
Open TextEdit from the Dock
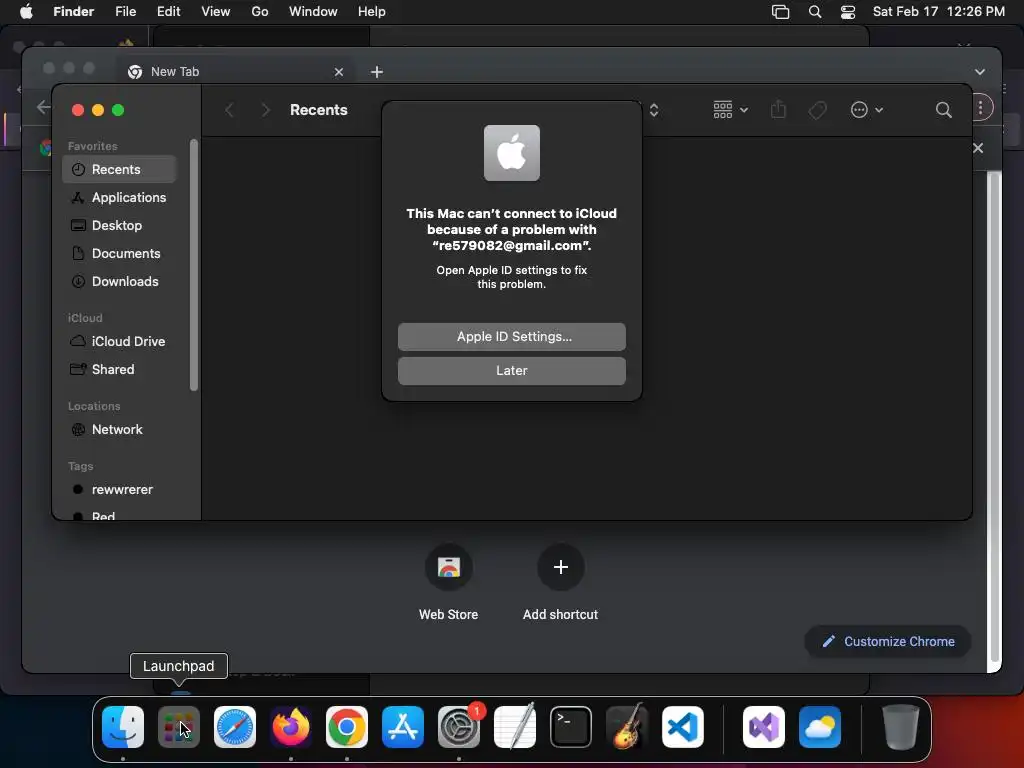[x=515, y=727]
